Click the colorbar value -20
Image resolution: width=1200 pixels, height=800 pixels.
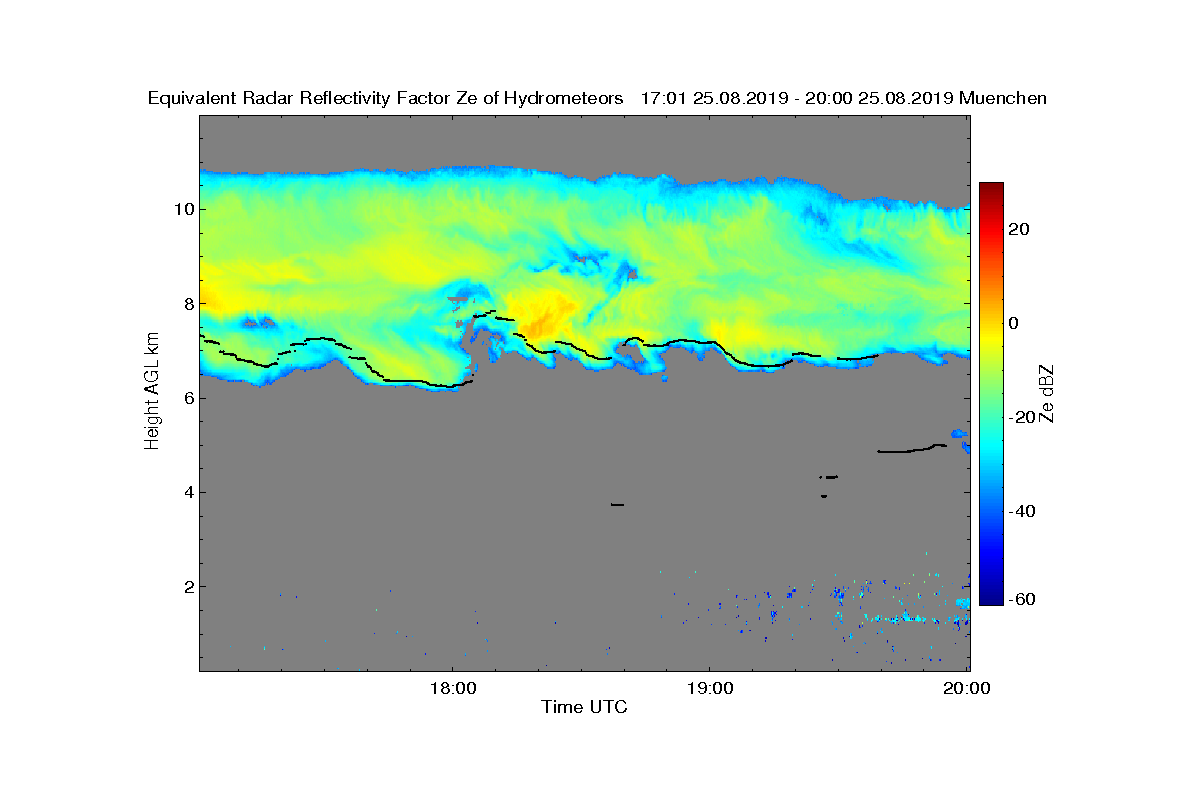click(1022, 417)
